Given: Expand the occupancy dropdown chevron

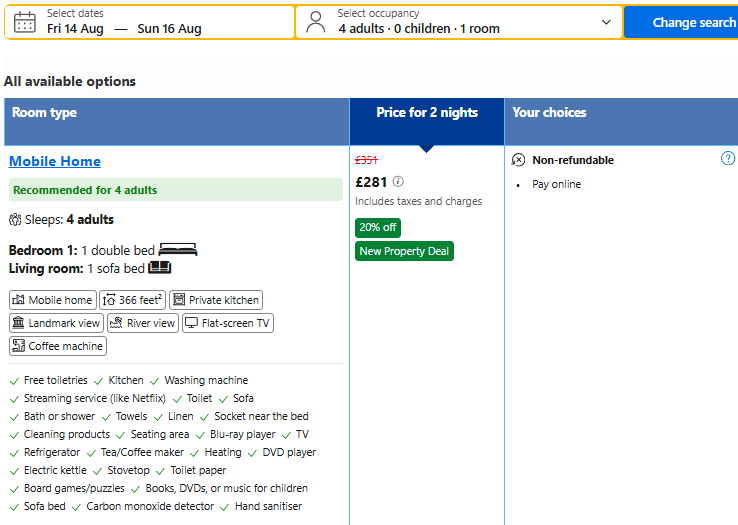Looking at the screenshot, I should (x=606, y=22).
